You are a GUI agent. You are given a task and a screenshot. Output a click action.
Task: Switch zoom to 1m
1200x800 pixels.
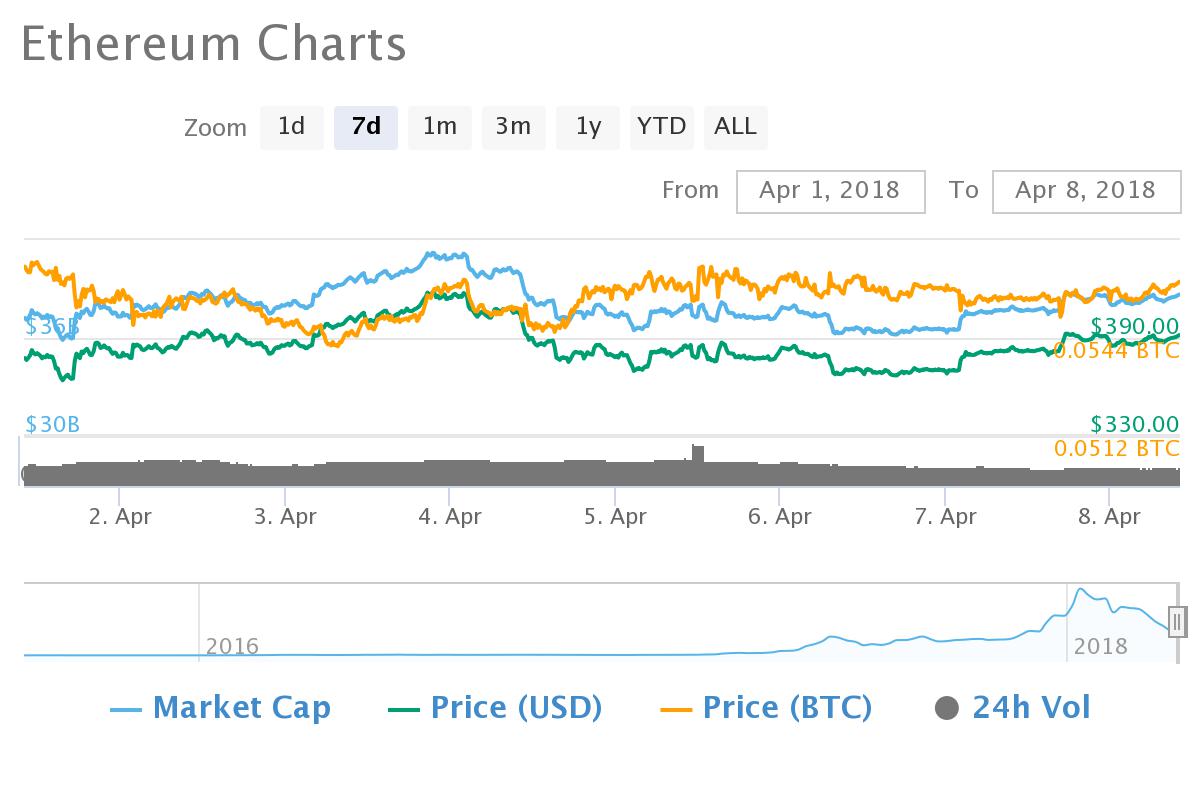click(439, 127)
